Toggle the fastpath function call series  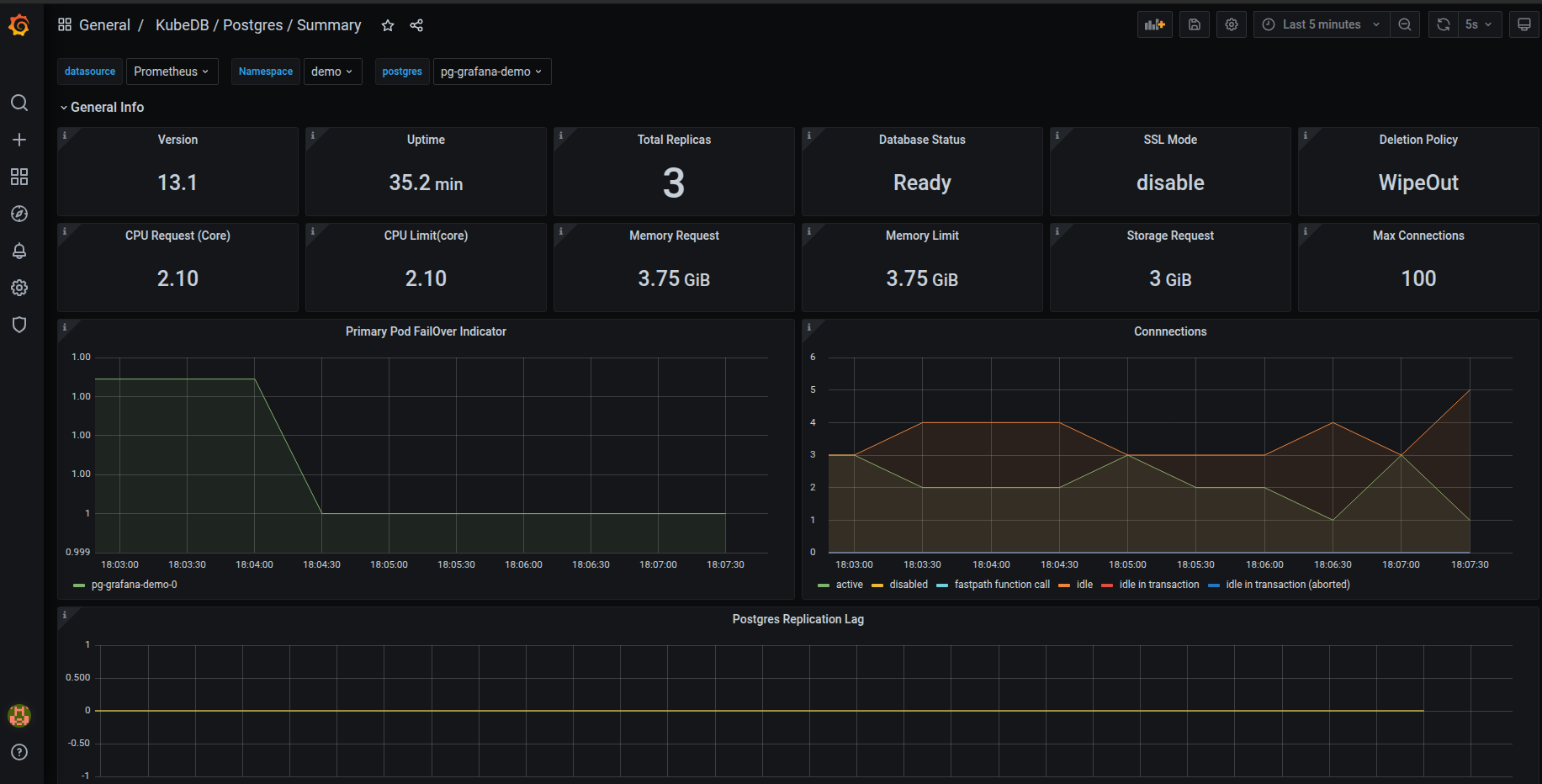click(1002, 585)
